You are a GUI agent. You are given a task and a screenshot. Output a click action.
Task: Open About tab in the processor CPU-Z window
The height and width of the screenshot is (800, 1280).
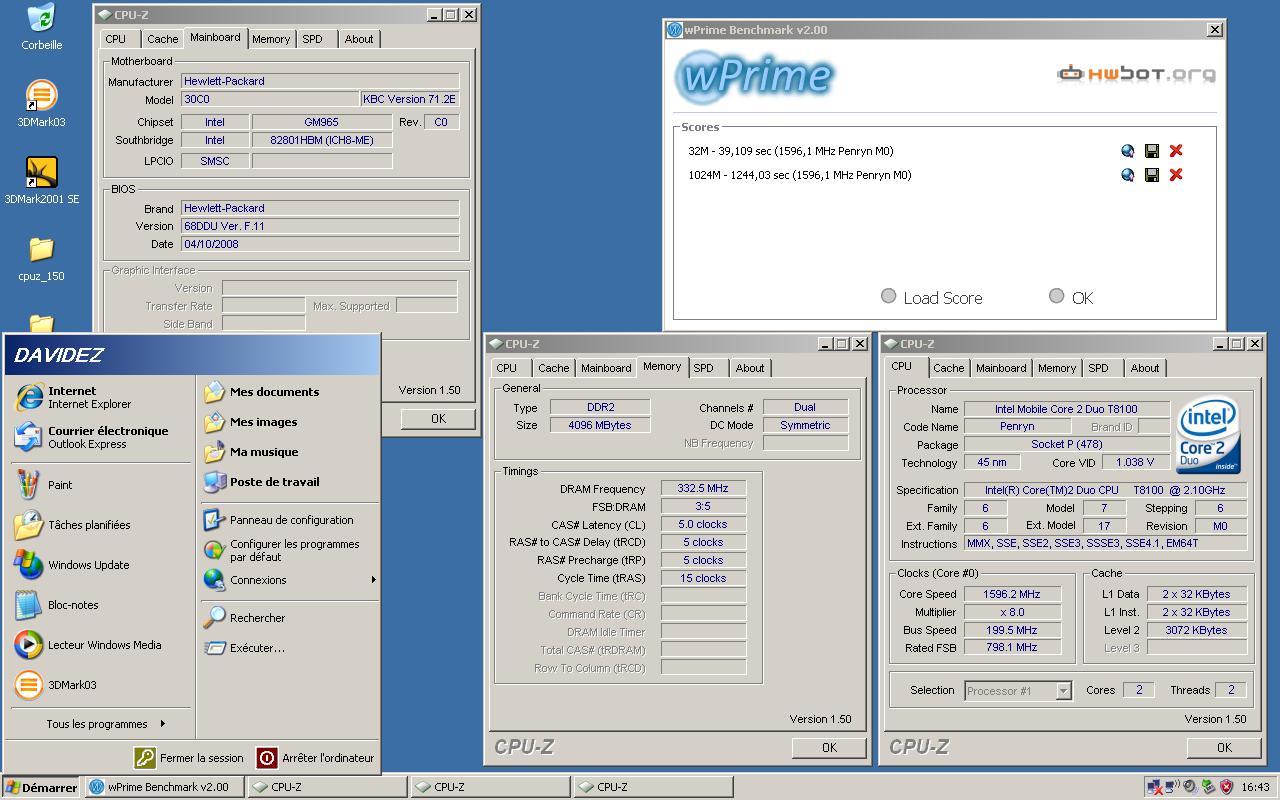click(x=1145, y=368)
